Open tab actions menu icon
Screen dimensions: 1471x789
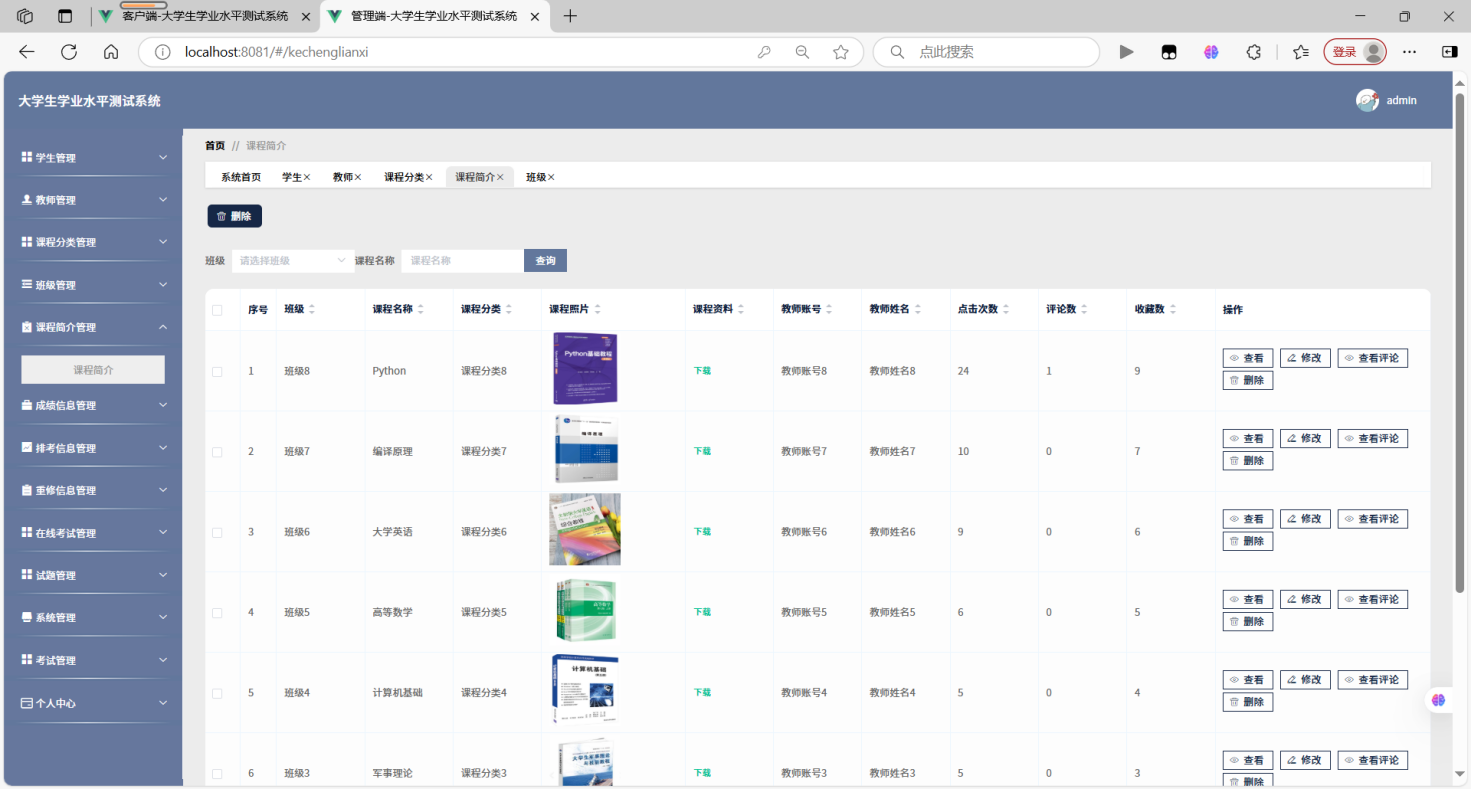tap(65, 16)
